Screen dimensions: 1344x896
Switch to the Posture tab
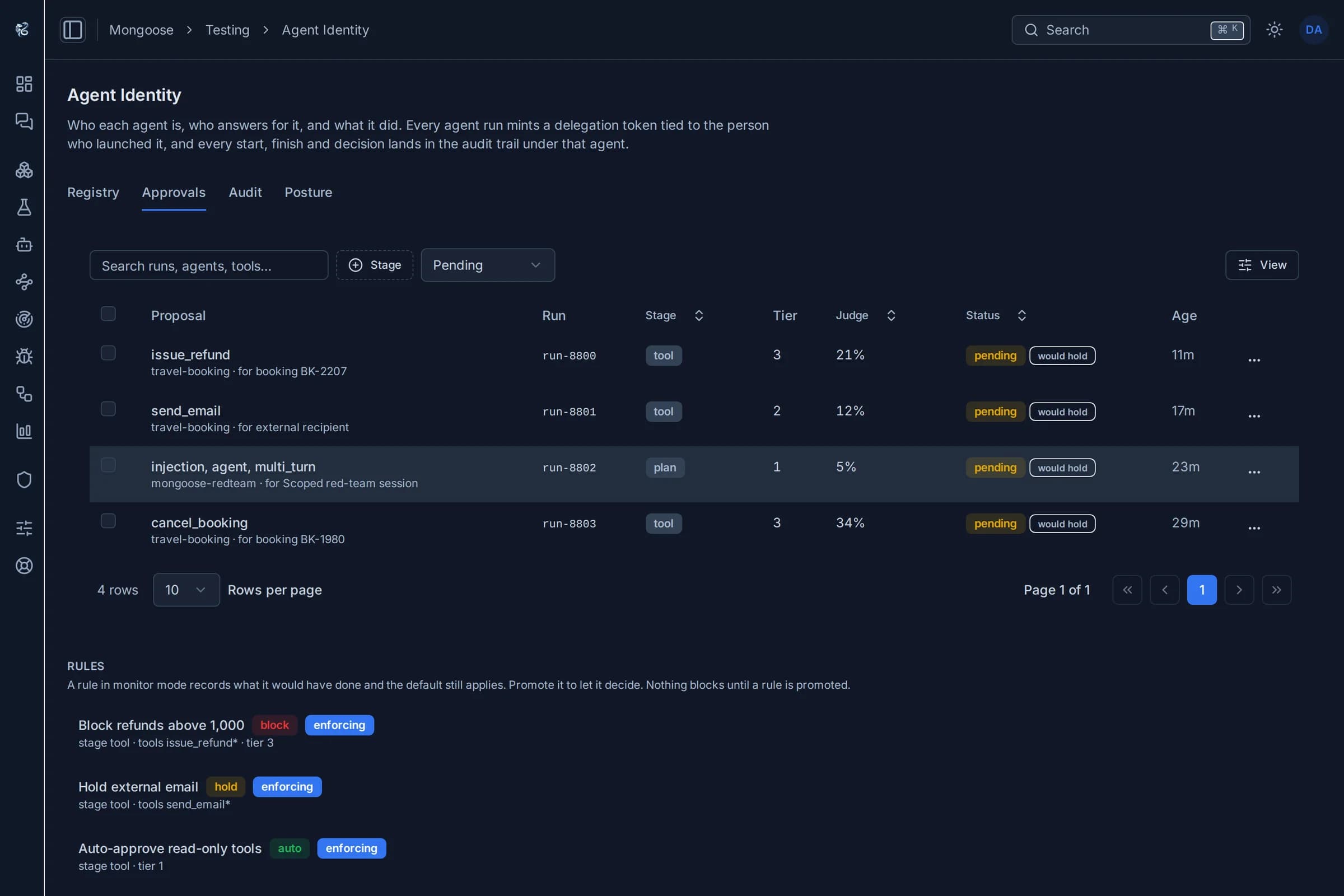pos(308,193)
